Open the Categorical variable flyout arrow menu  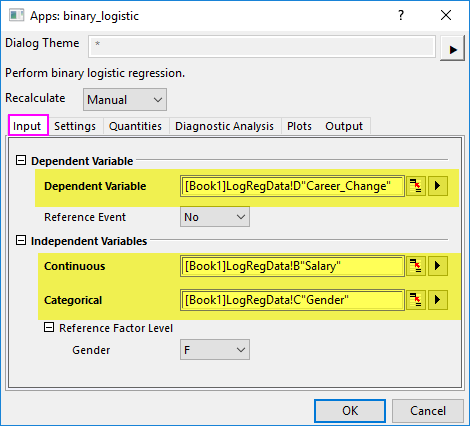pos(438,300)
